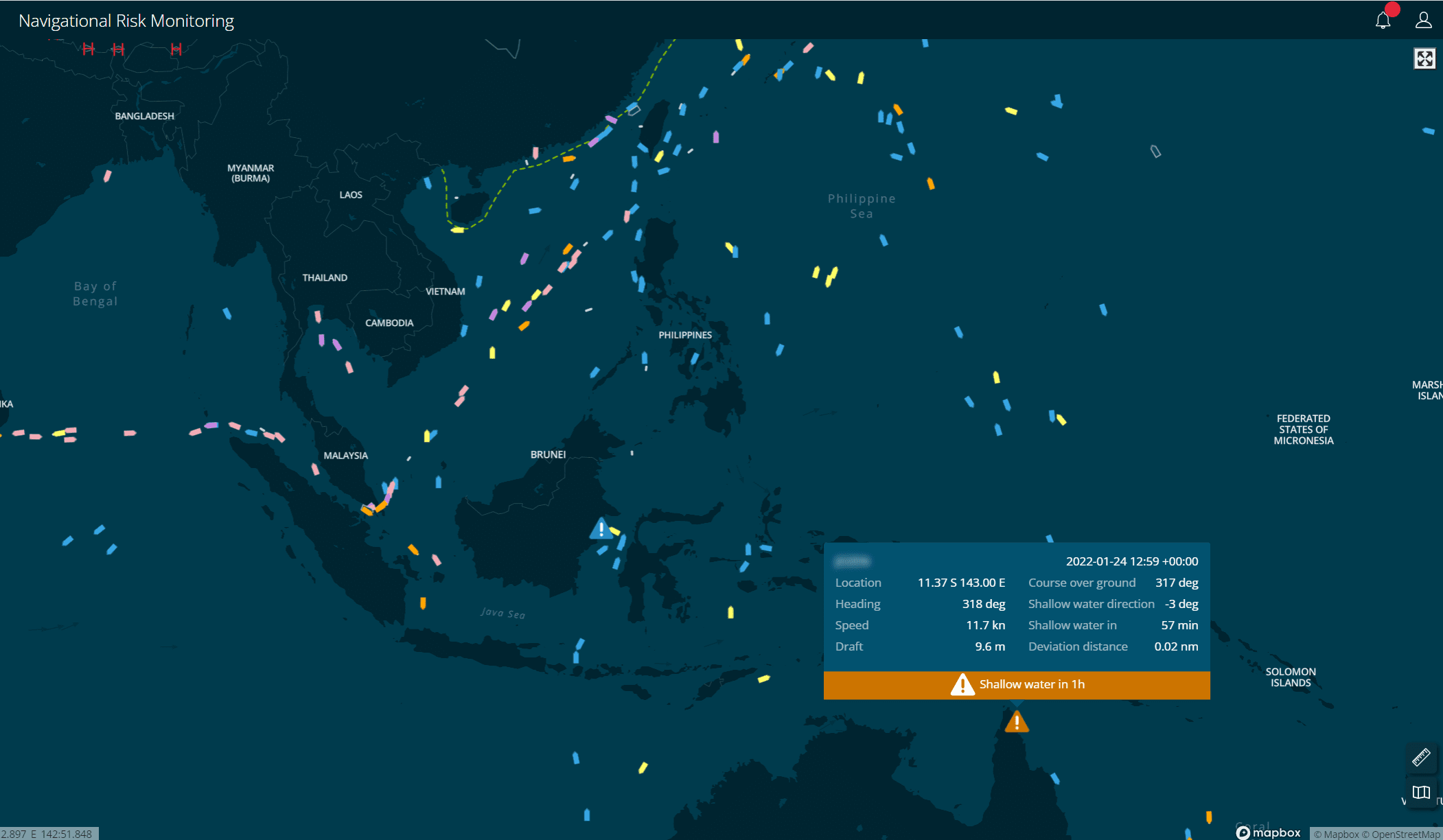Image resolution: width=1443 pixels, height=840 pixels.
Task: Click the OpenStreetMap attribution link
Action: pos(1402,833)
